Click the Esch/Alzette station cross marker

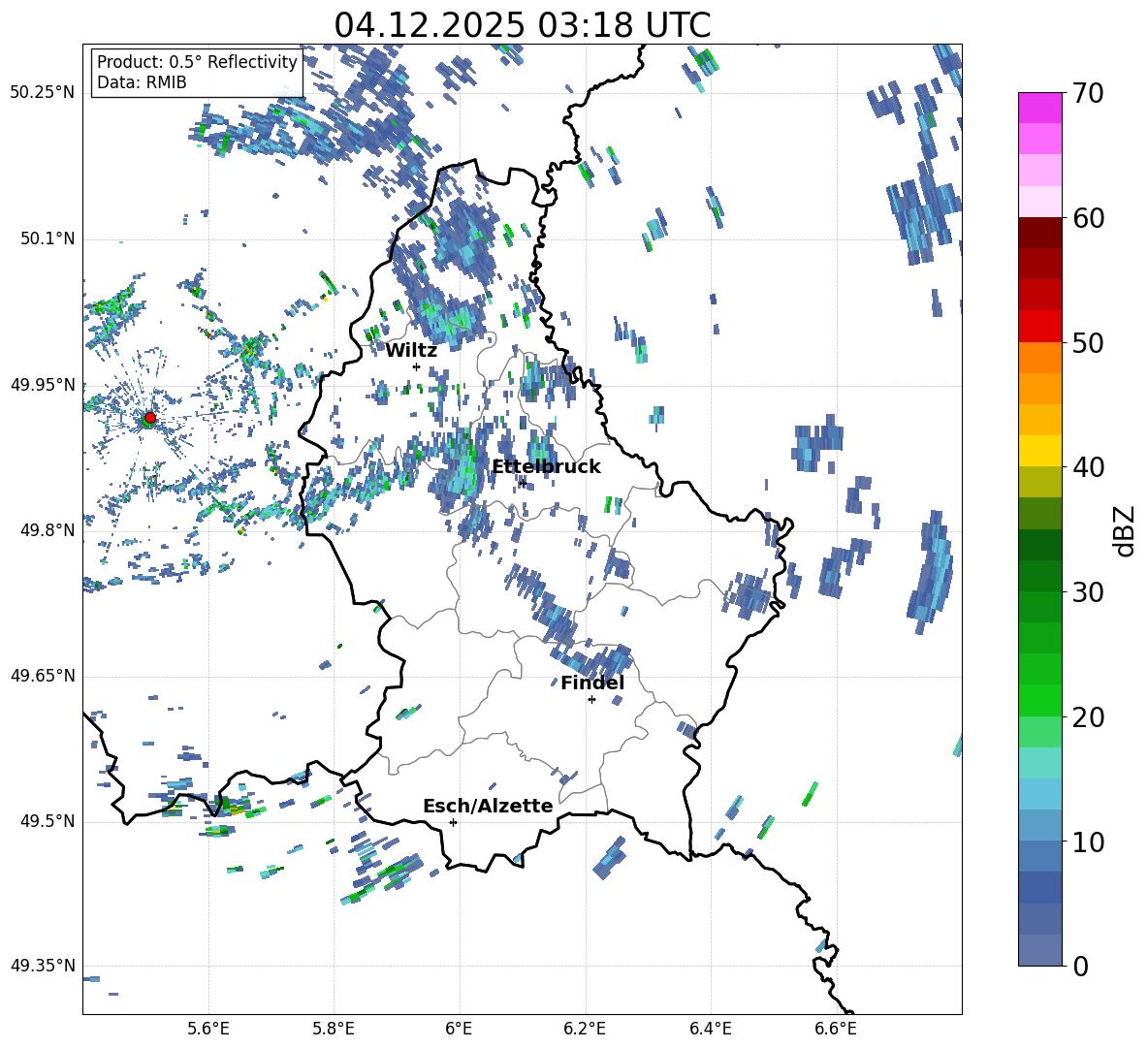[x=453, y=822]
